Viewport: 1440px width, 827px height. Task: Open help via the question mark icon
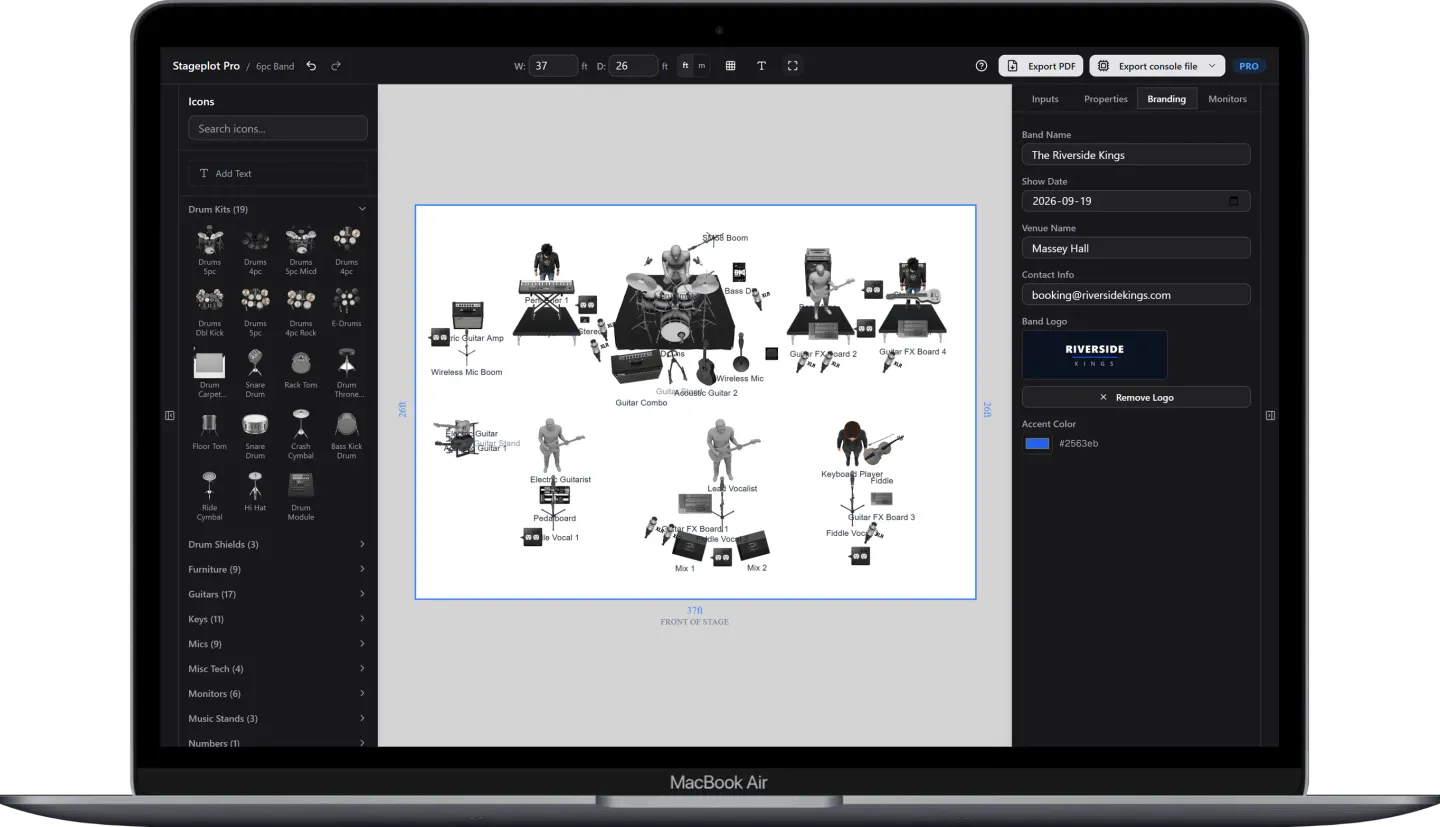tap(981, 66)
